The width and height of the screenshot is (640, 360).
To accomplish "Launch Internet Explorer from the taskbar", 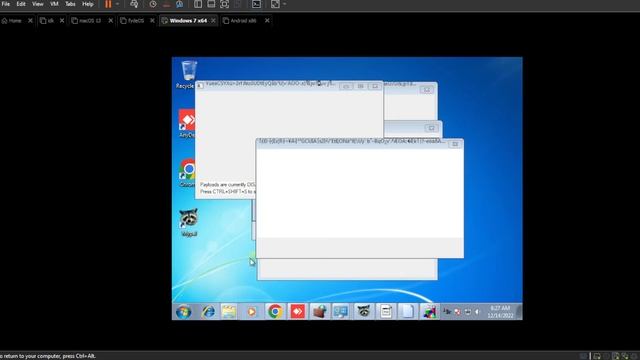I will pos(208,312).
